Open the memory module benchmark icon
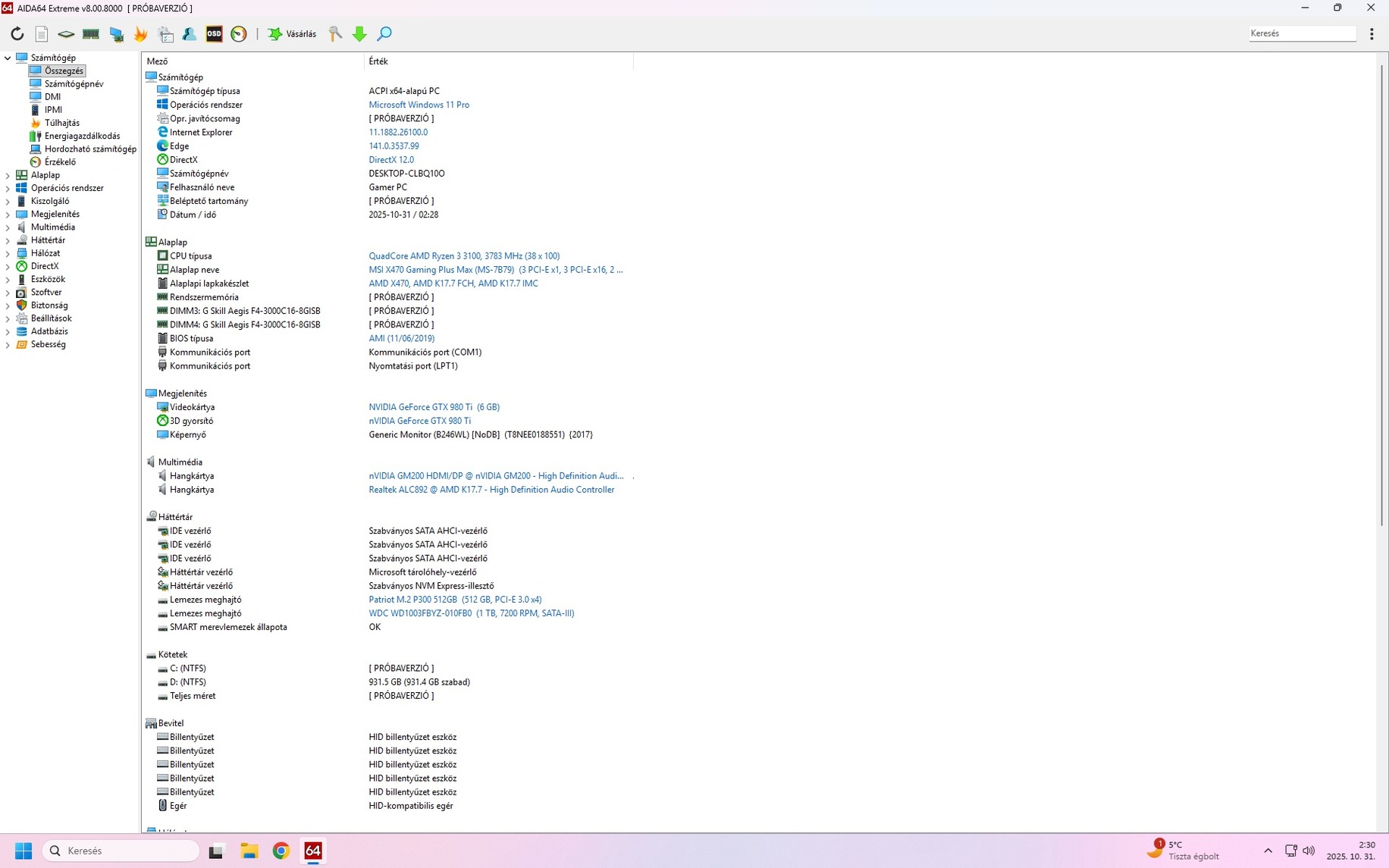The image size is (1389, 868). (x=91, y=33)
